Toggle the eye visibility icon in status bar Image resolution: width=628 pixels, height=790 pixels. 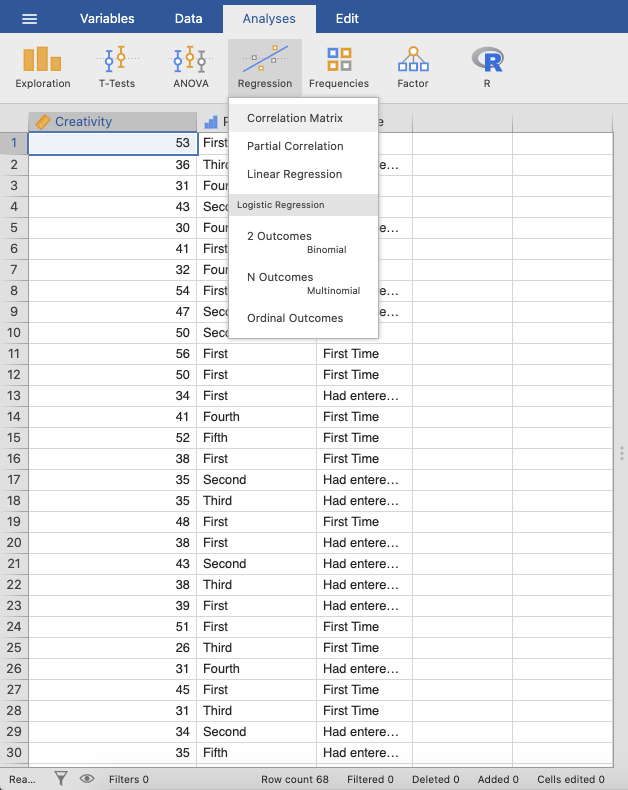(87, 779)
